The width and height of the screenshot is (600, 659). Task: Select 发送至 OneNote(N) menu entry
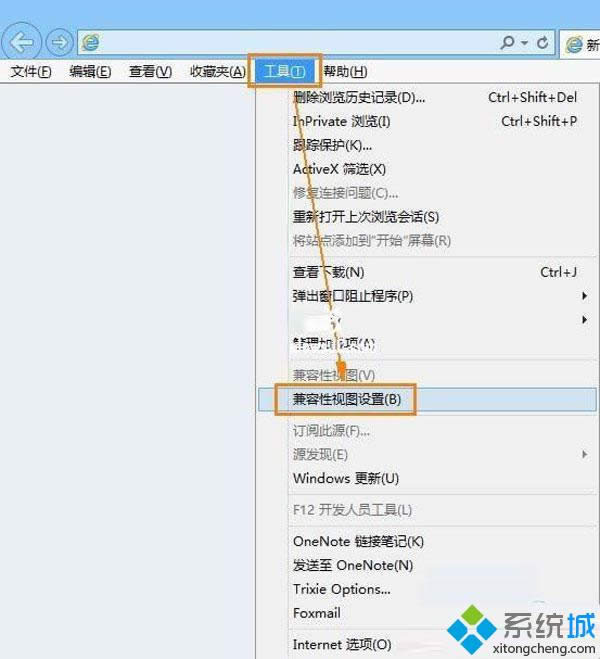(427, 565)
